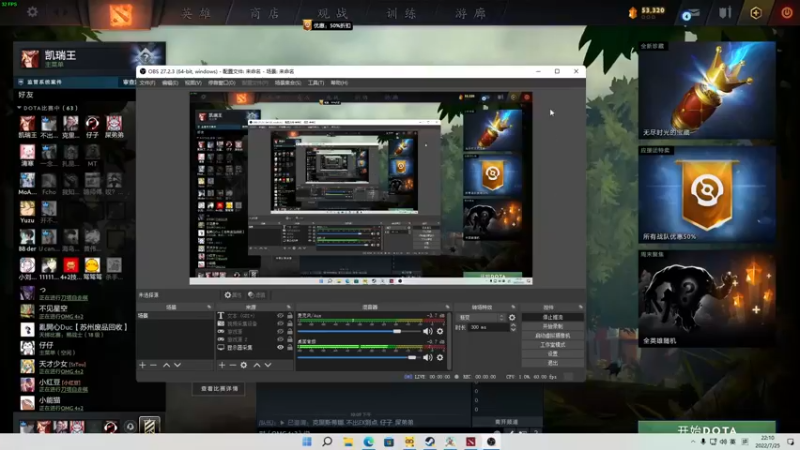The width and height of the screenshot is (800, 450).
Task: Move OBS scene up
Action: [166, 365]
